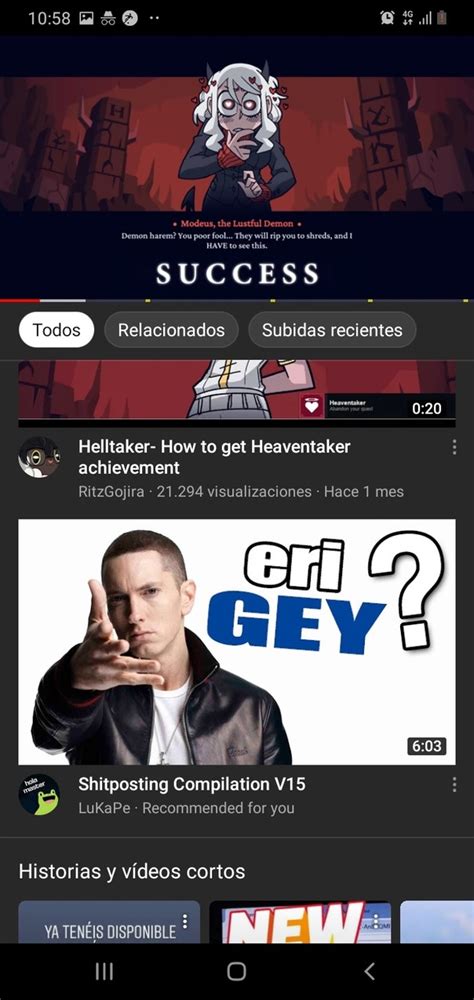
Task: Select the Todos filter chip
Action: click(57, 330)
